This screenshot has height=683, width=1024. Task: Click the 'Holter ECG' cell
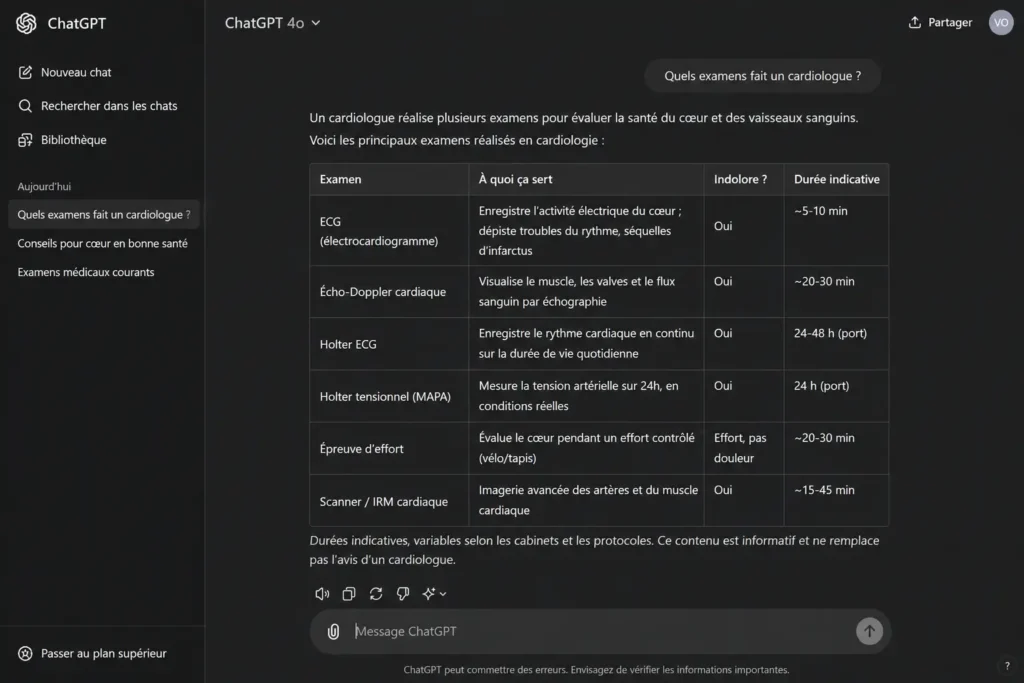pyautogui.click(x=389, y=343)
